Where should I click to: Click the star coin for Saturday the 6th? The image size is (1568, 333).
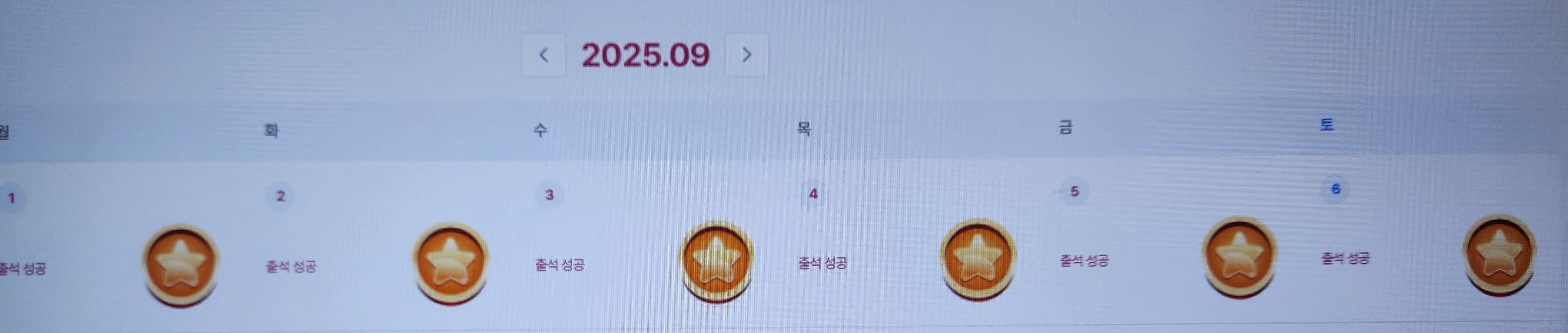1499,254
